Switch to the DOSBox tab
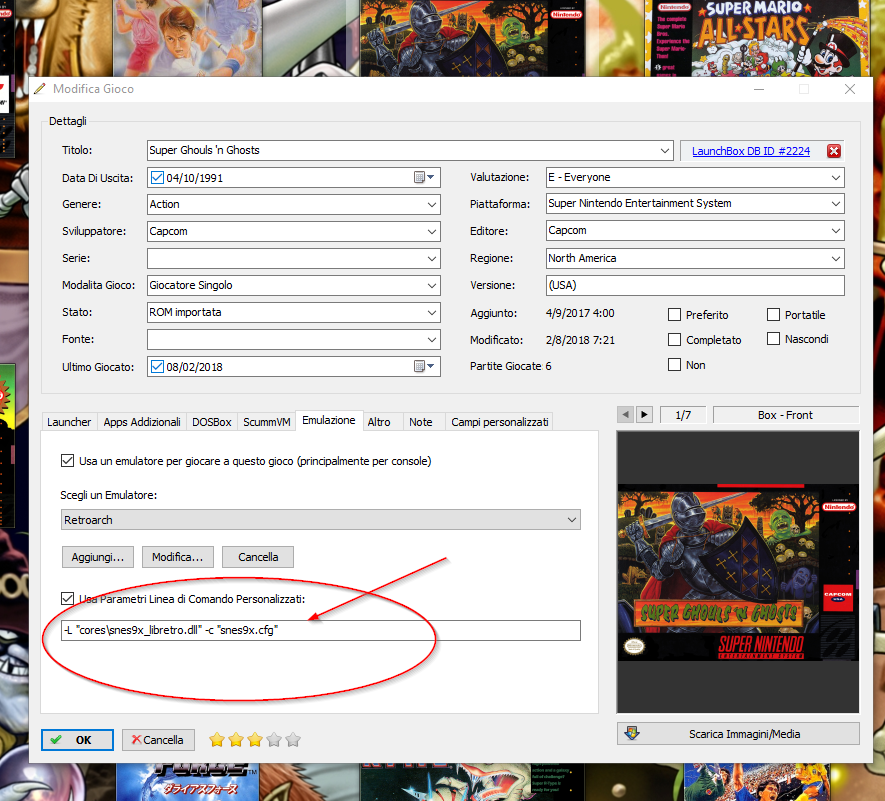885x801 pixels. pos(212,422)
